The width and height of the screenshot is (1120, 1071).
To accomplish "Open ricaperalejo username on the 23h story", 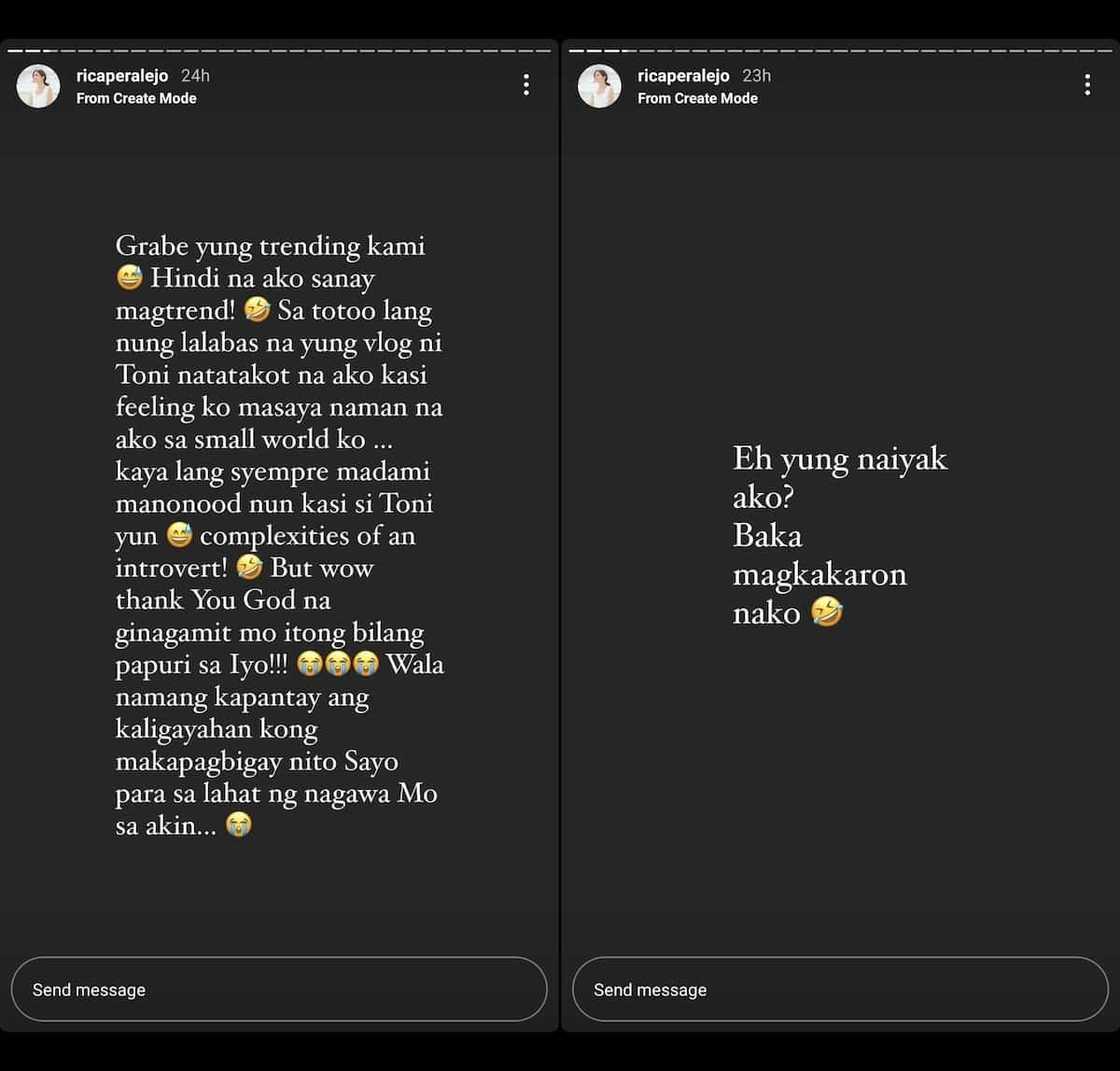I will (684, 76).
